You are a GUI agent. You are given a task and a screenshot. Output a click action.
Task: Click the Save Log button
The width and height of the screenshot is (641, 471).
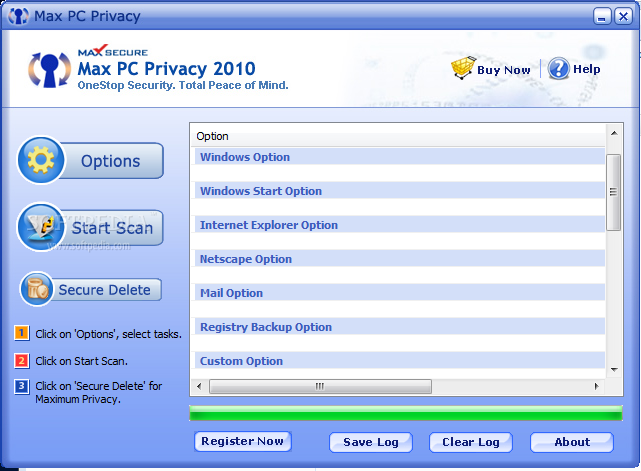pos(371,442)
